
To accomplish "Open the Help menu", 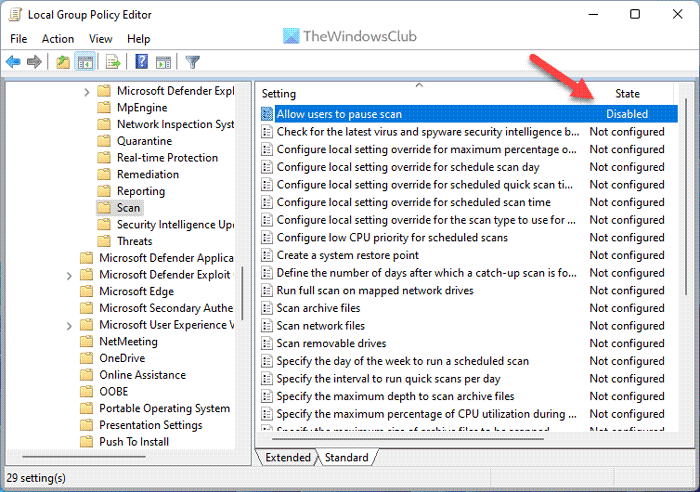I will (x=138, y=39).
